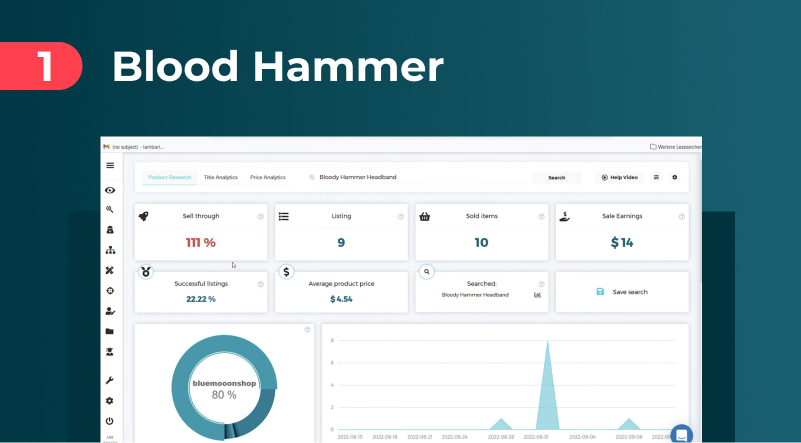
Task: Open the magnifier search tool in sidebar
Action: pos(110,209)
